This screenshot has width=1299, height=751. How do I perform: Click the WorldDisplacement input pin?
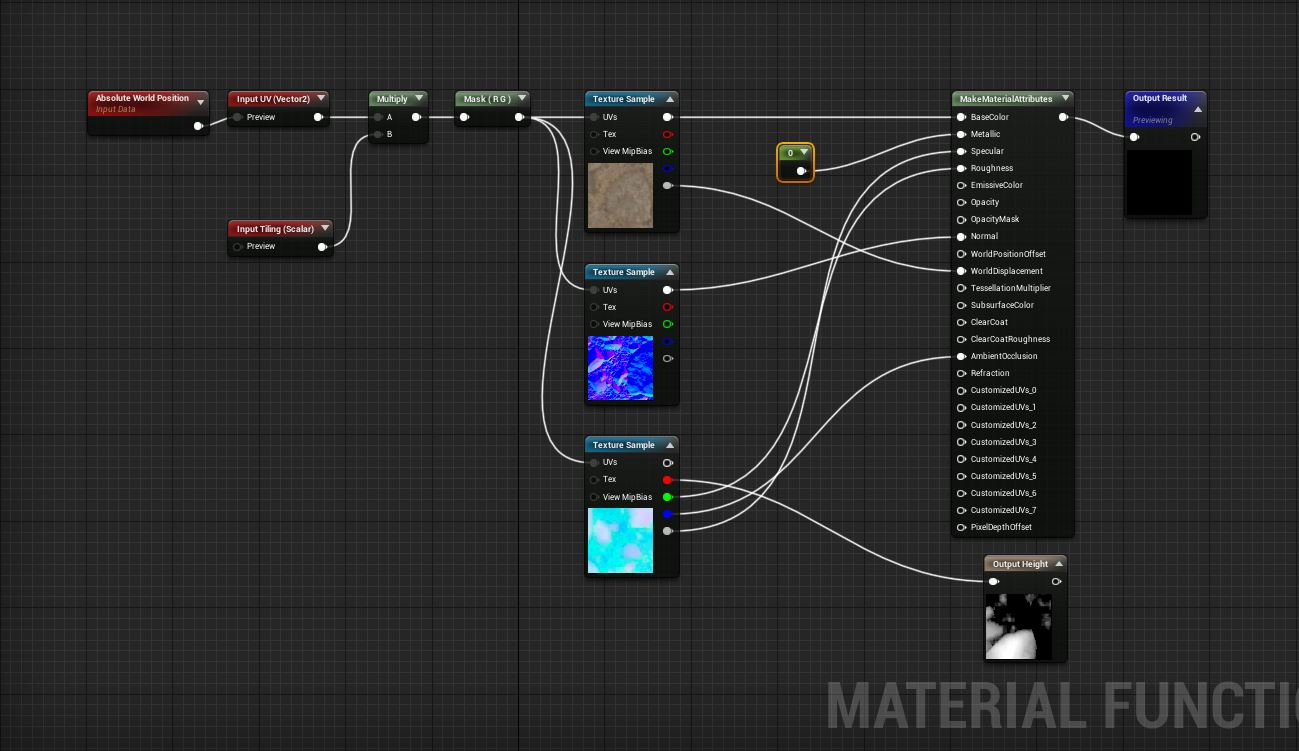click(961, 271)
